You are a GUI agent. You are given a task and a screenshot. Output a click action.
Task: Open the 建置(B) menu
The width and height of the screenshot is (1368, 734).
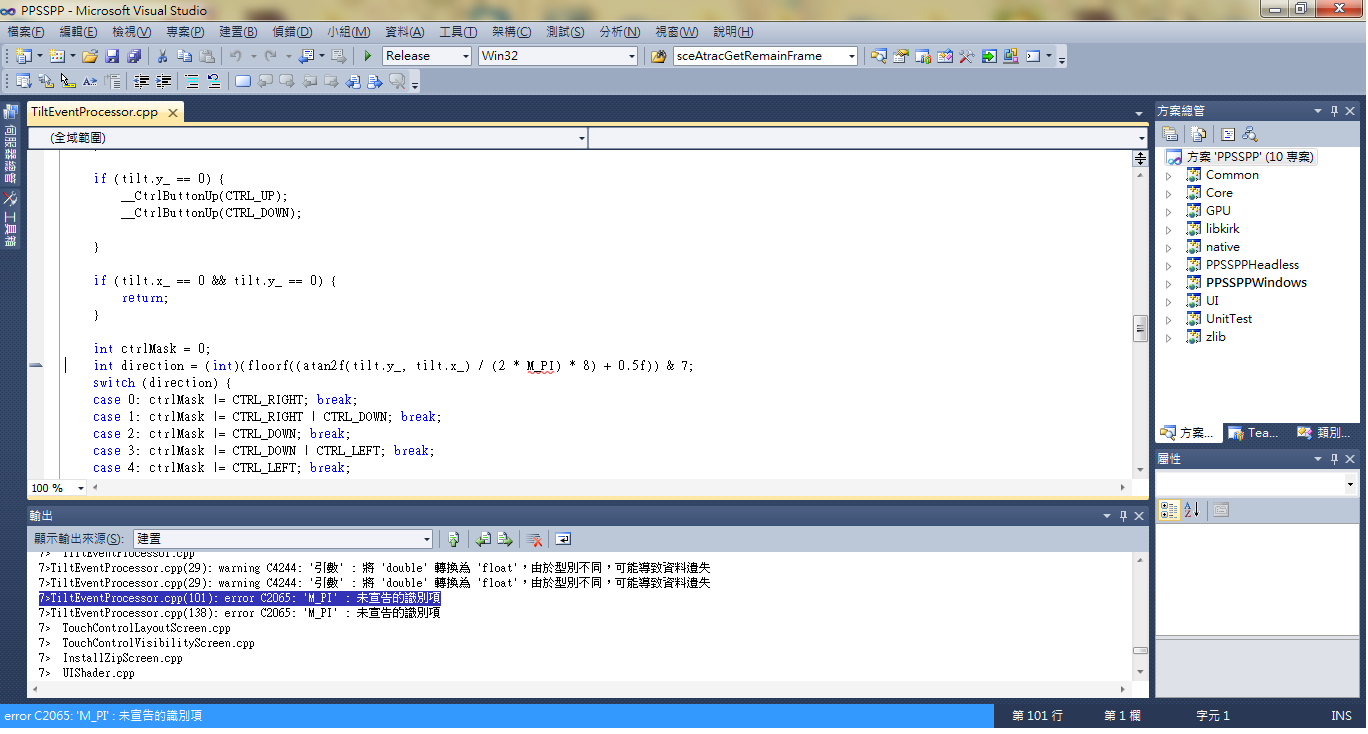pyautogui.click(x=238, y=32)
